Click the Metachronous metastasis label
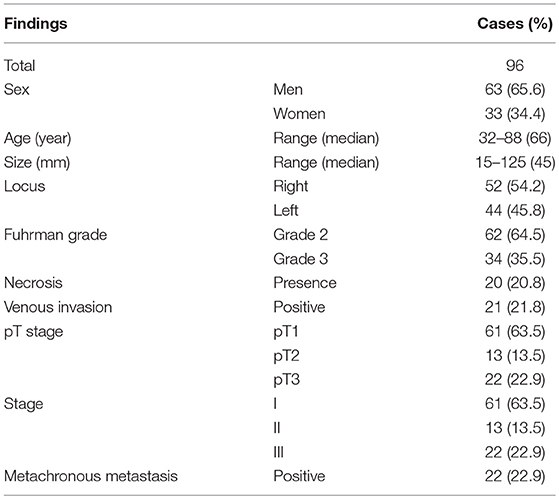The width and height of the screenshot is (559, 499). pyautogui.click(x=91, y=476)
